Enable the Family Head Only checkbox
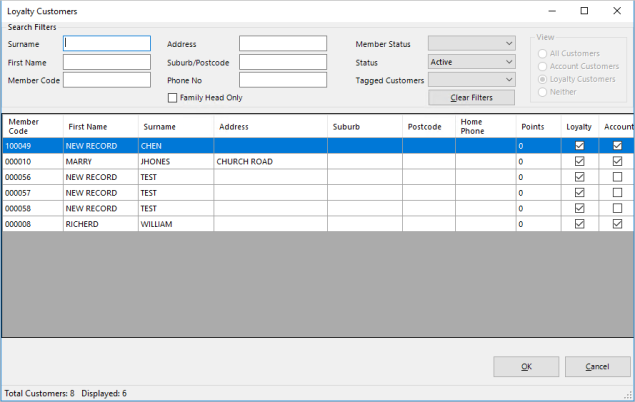635x402 pixels. click(x=173, y=98)
